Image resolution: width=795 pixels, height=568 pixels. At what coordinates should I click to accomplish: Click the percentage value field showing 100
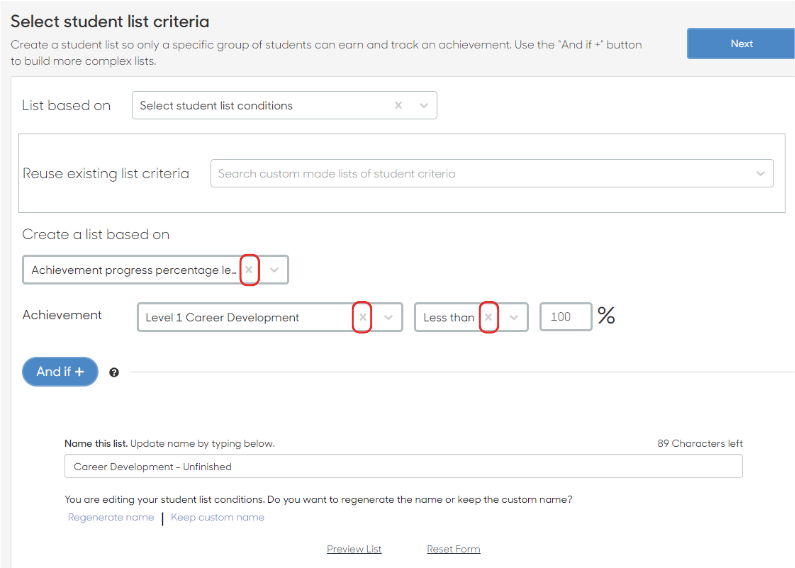tap(566, 317)
